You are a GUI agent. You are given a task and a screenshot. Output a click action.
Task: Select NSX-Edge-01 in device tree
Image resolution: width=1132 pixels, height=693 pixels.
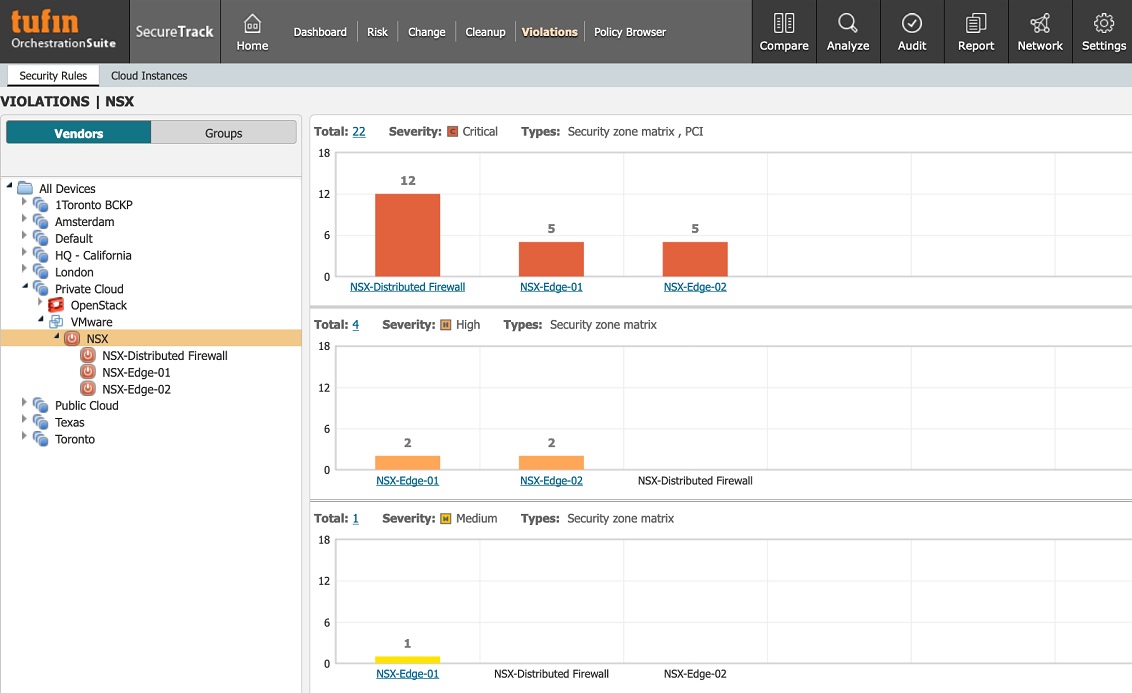coord(136,372)
